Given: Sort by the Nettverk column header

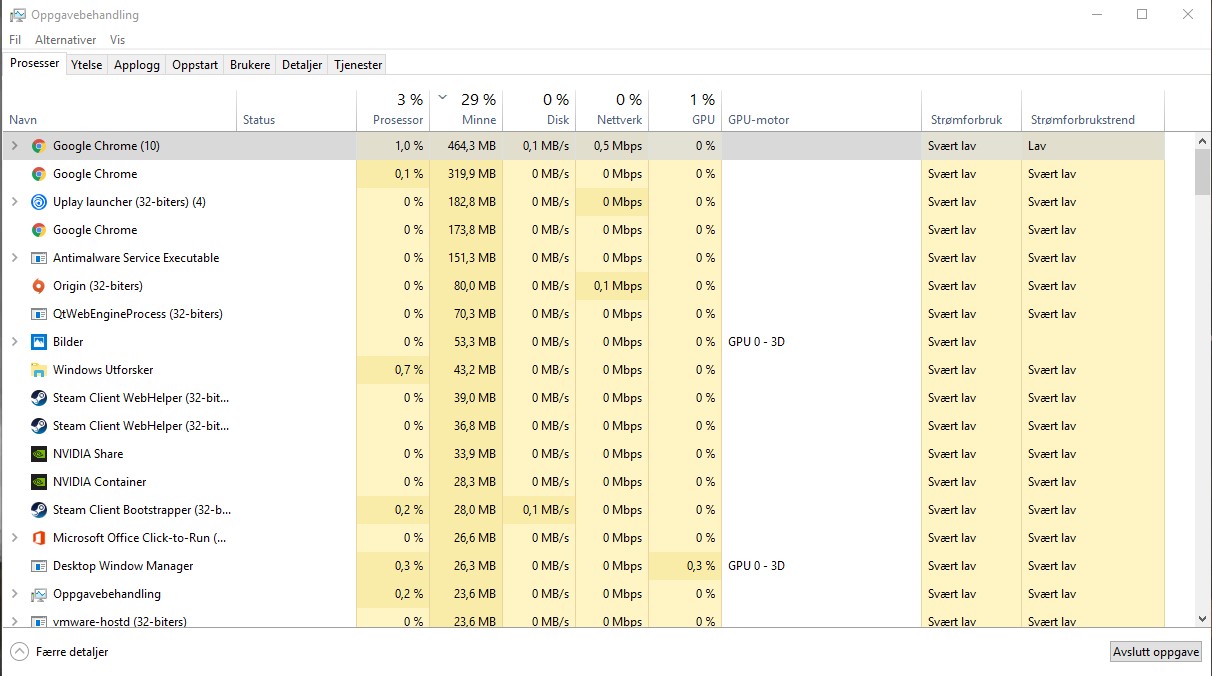Looking at the screenshot, I should [x=612, y=110].
